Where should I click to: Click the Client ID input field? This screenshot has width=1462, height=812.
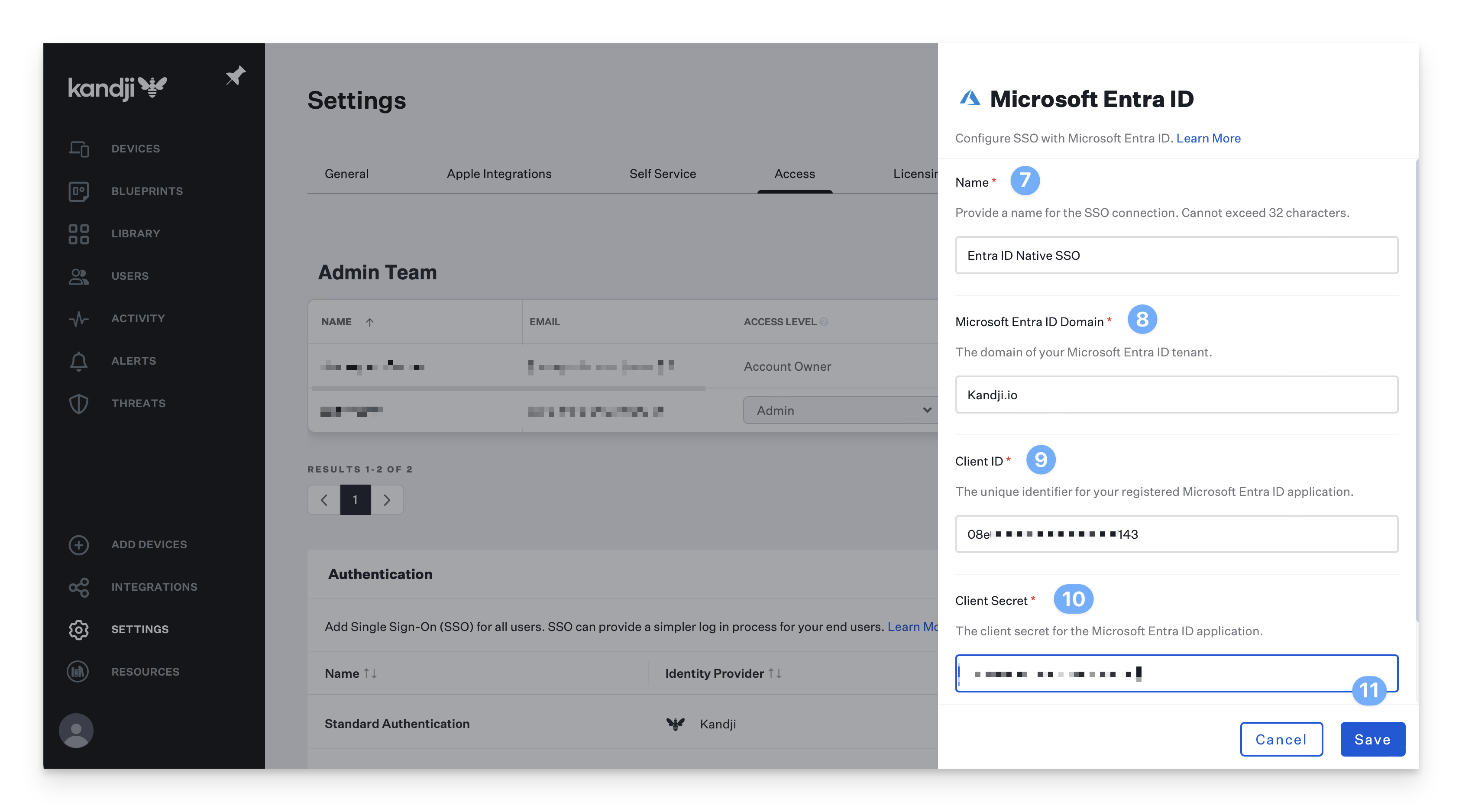tap(1177, 534)
